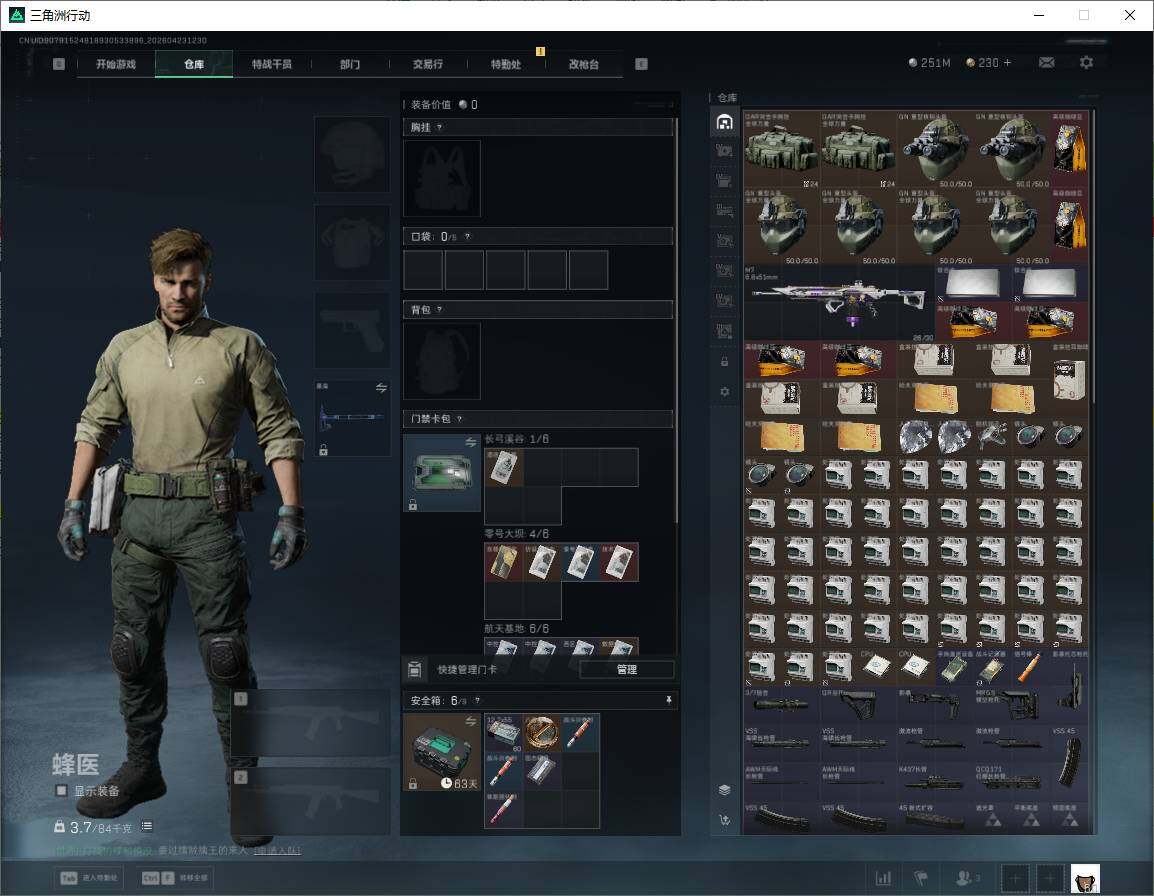Click the Ctrl F hint button

pyautogui.click(x=174, y=878)
